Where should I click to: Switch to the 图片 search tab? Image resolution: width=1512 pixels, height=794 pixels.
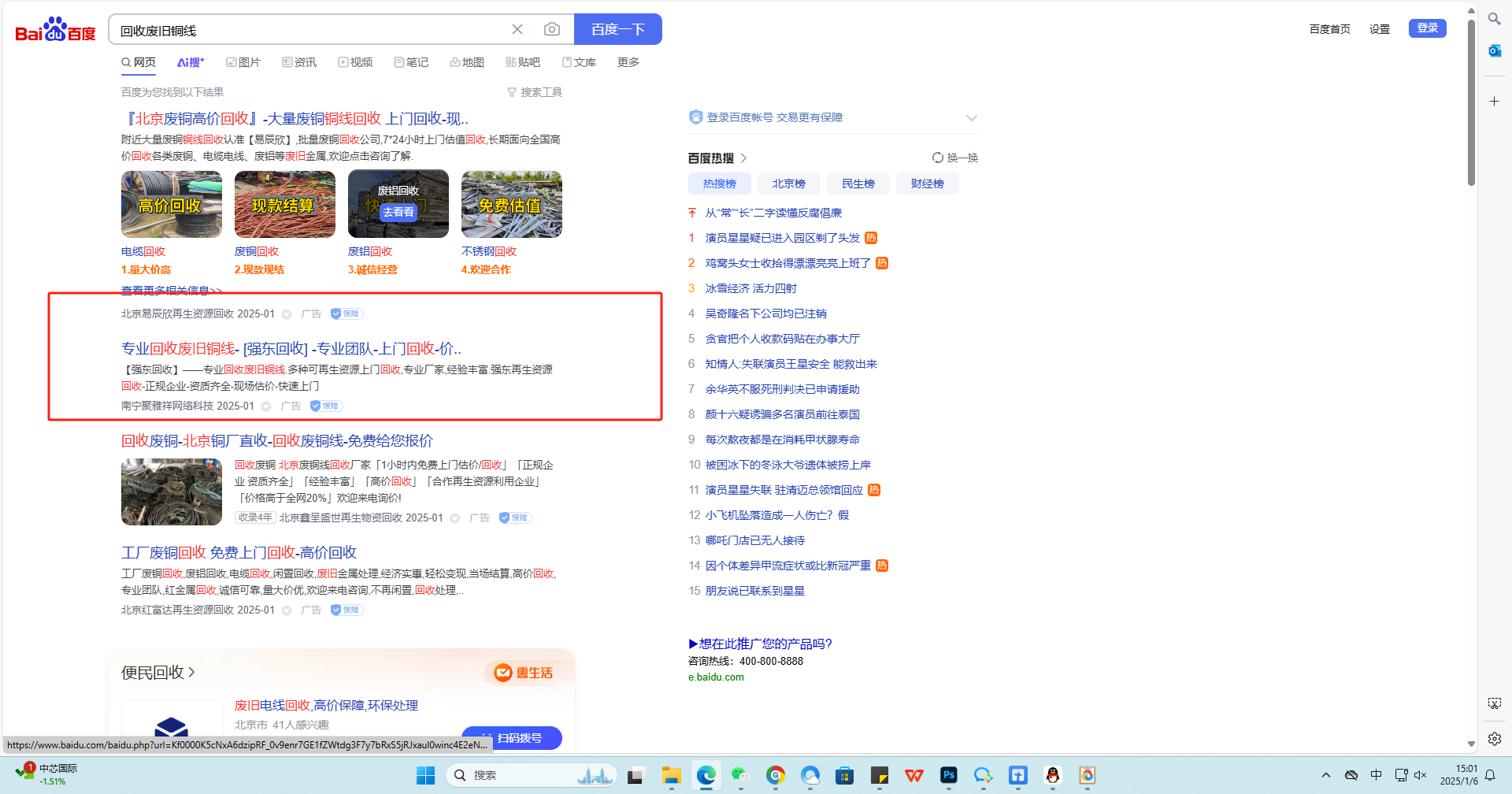243,62
